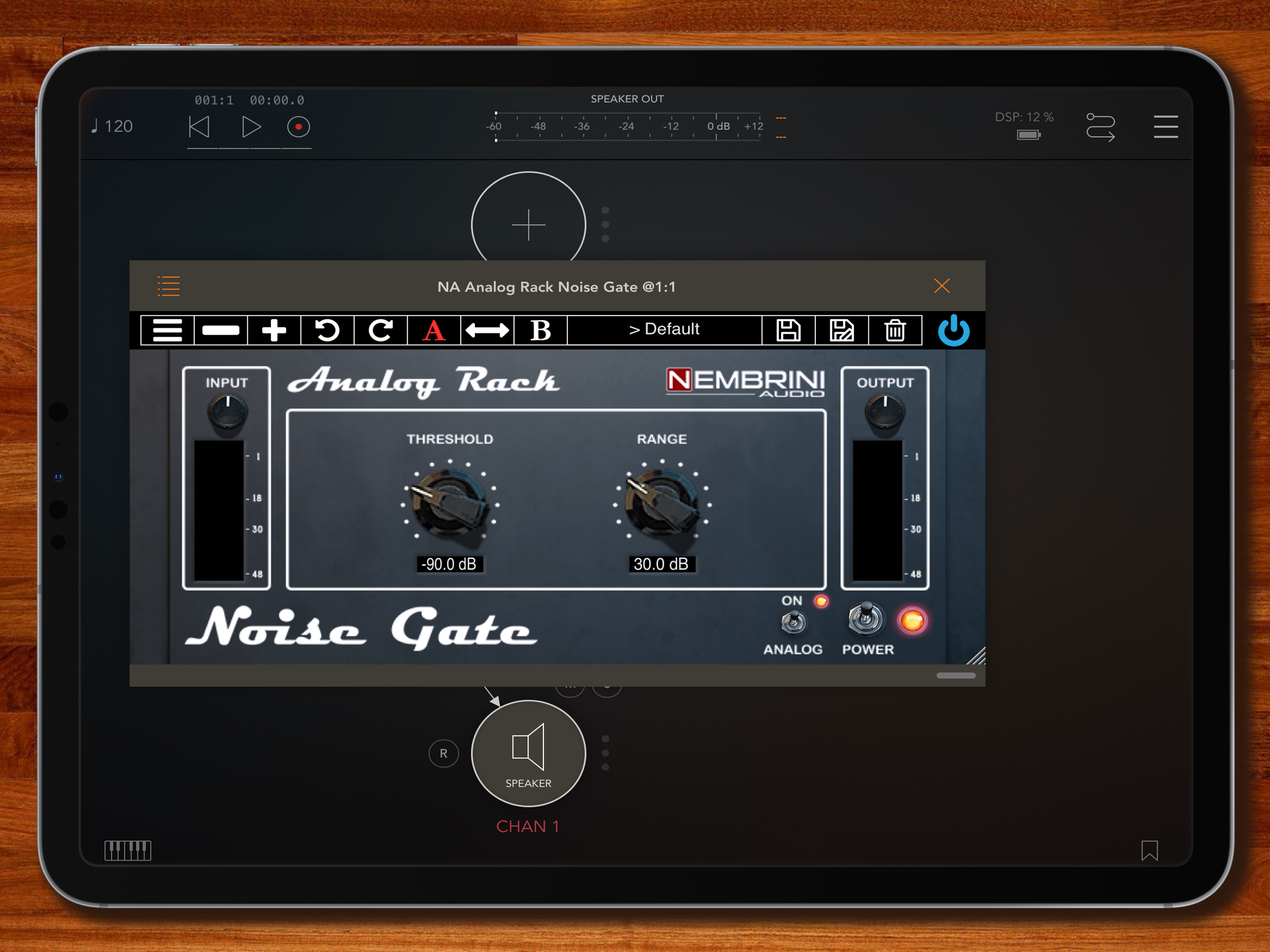Open the main AUM hamburger menu
The image size is (1270, 952).
[x=1165, y=127]
